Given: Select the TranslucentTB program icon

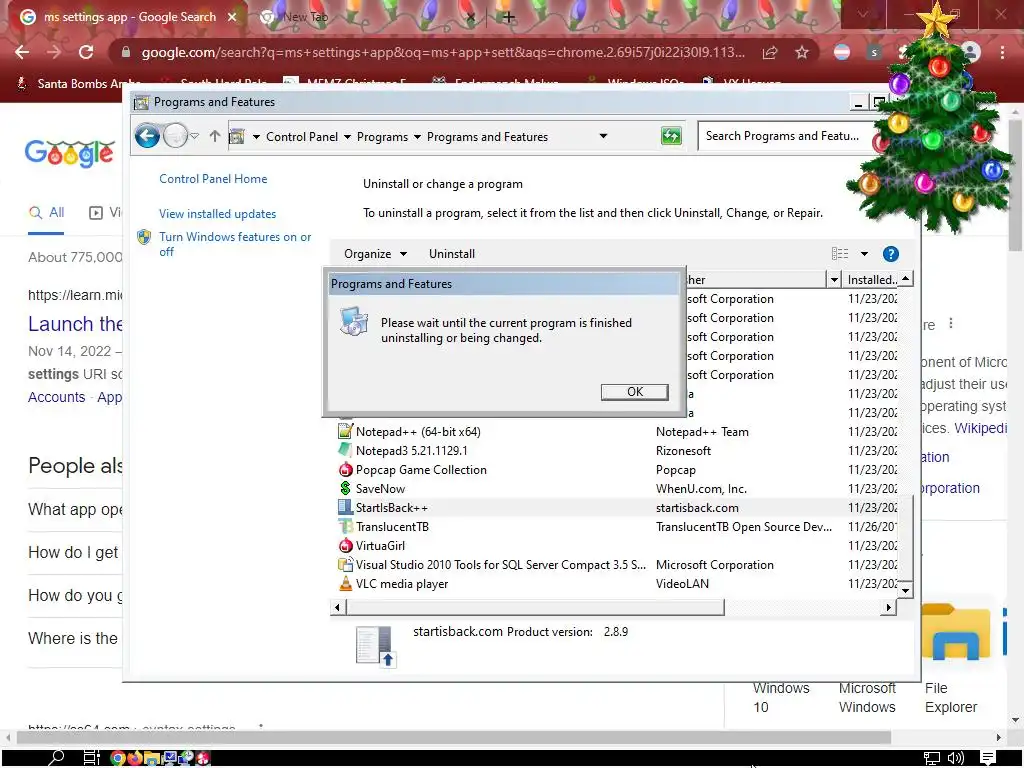Looking at the screenshot, I should 345,526.
